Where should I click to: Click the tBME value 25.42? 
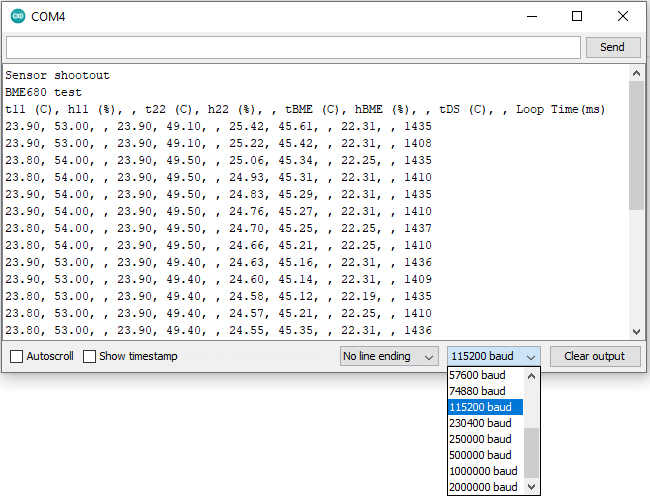[246, 126]
